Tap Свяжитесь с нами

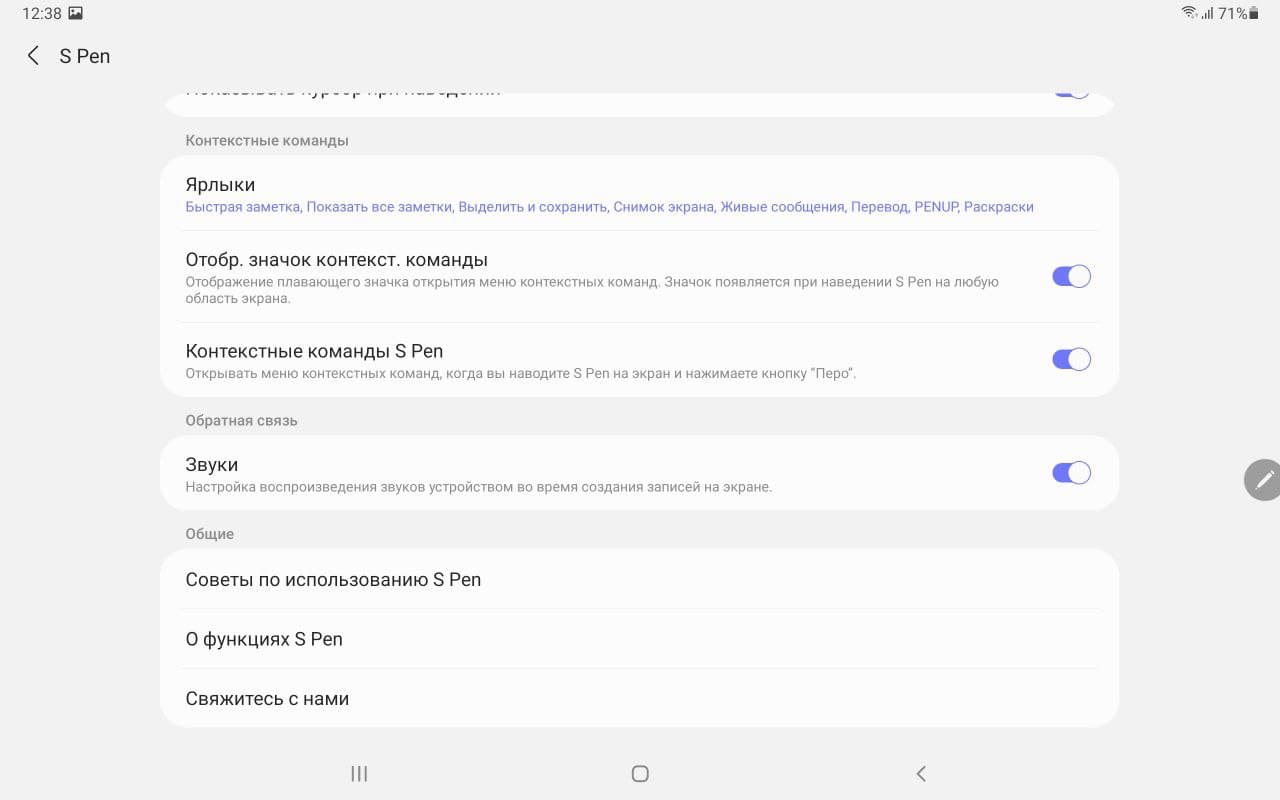click(x=267, y=699)
